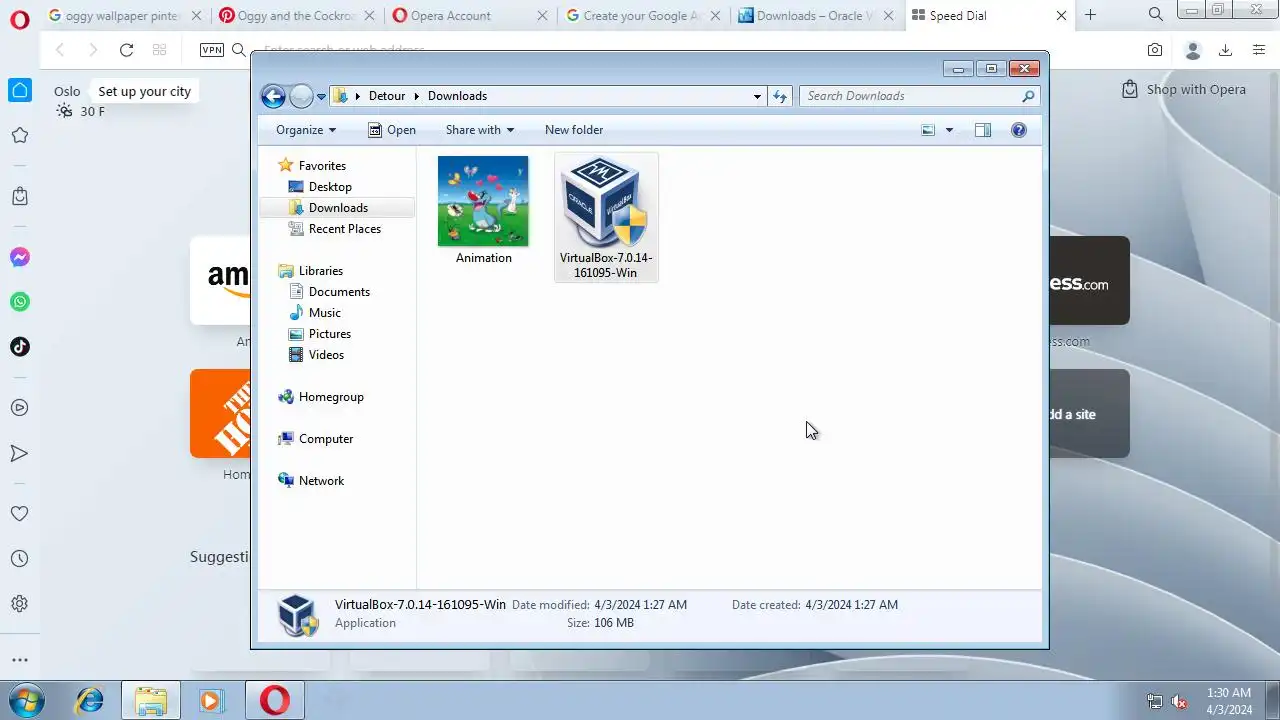Open Opera home icon in sidebar
Screen dimensions: 1280x720
20,90
